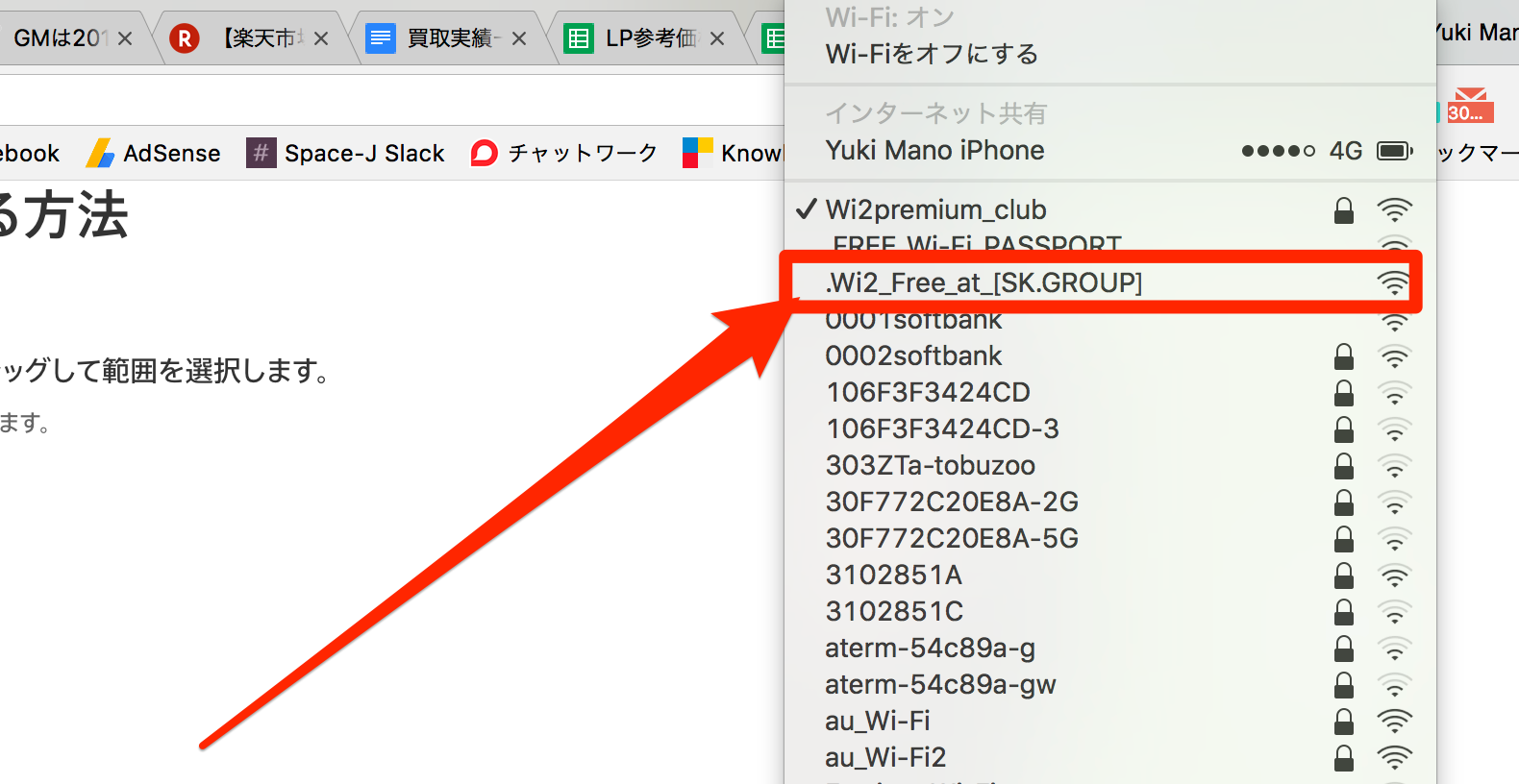Screen dimensions: 1519x784
Task: Click the lock icon beside Wi2premium_club
Action: point(1344,209)
